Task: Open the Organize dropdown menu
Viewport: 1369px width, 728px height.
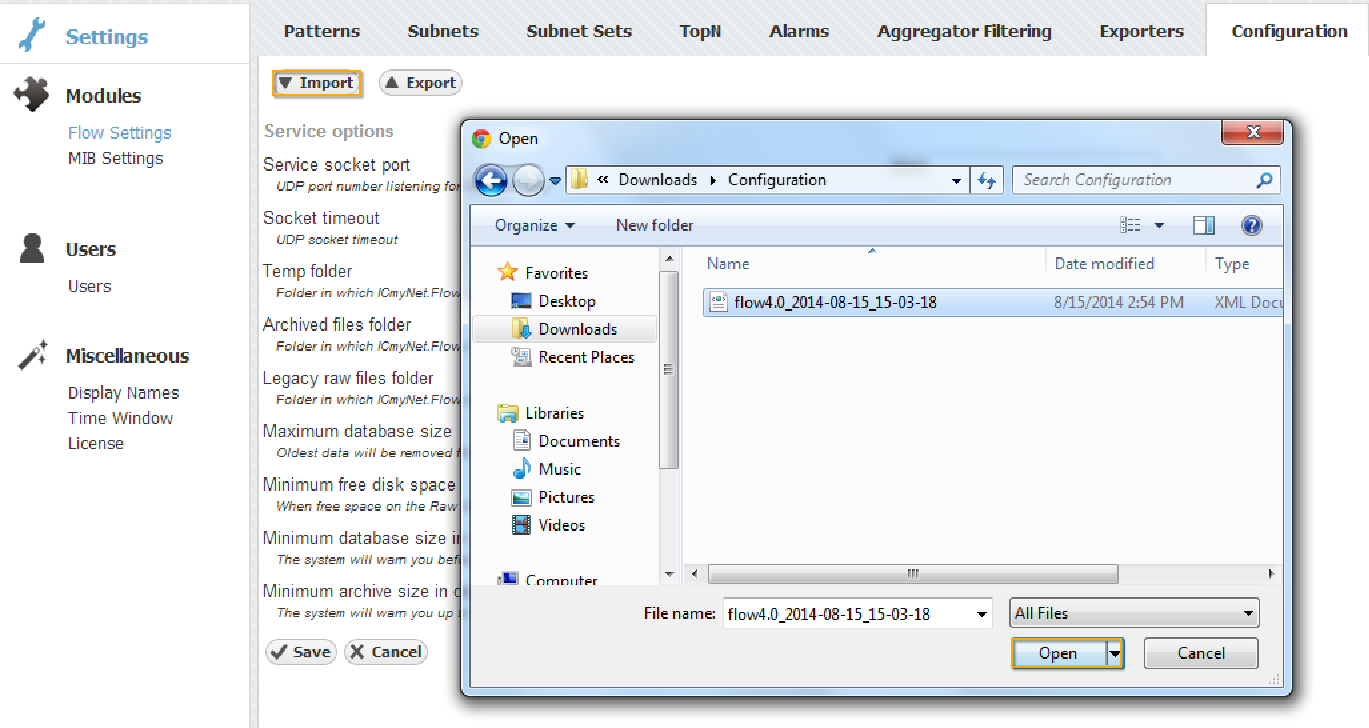Action: click(533, 225)
